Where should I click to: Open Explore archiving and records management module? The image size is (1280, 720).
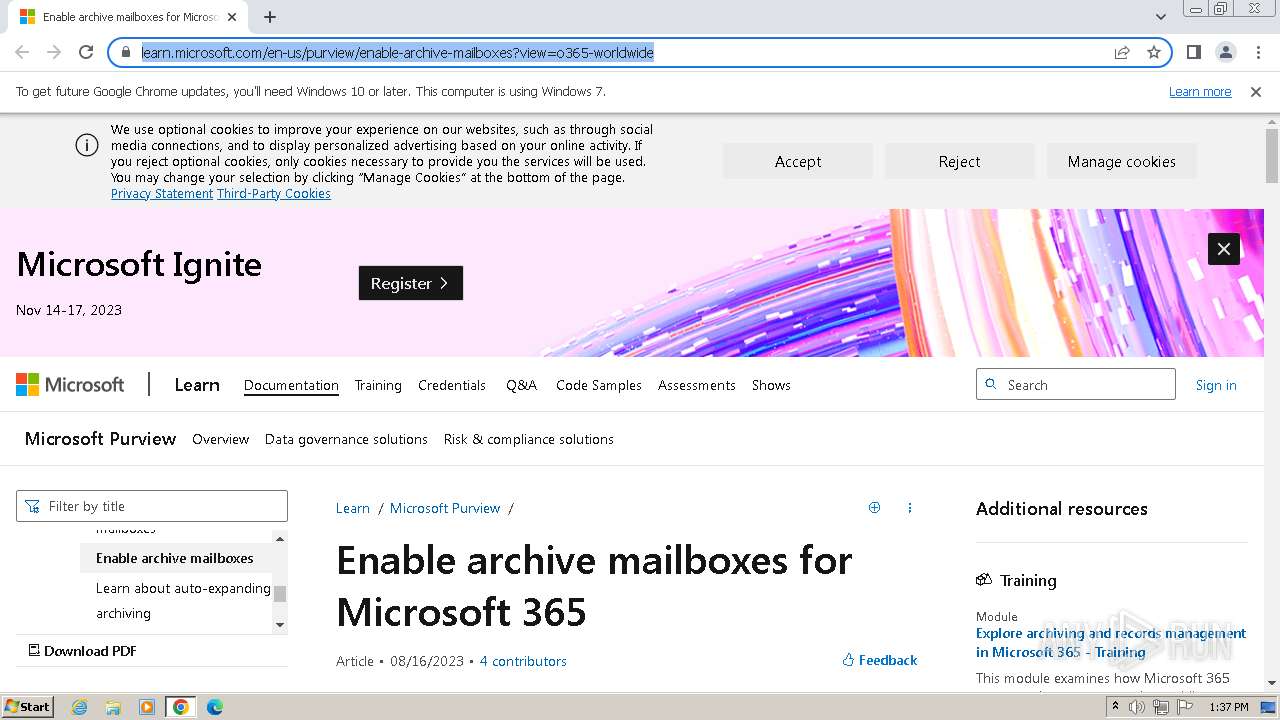pos(1111,643)
